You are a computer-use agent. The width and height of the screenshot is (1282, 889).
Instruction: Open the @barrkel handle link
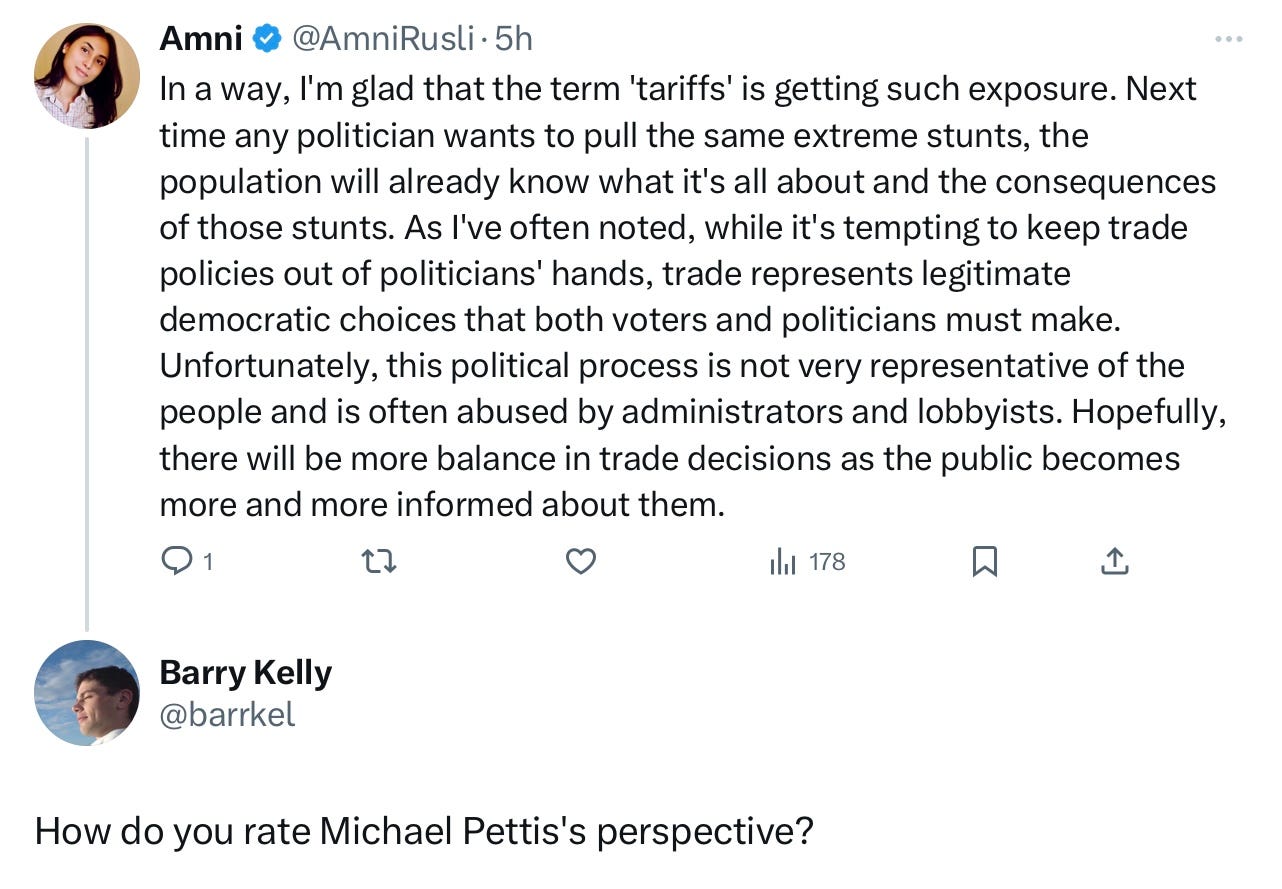point(227,714)
